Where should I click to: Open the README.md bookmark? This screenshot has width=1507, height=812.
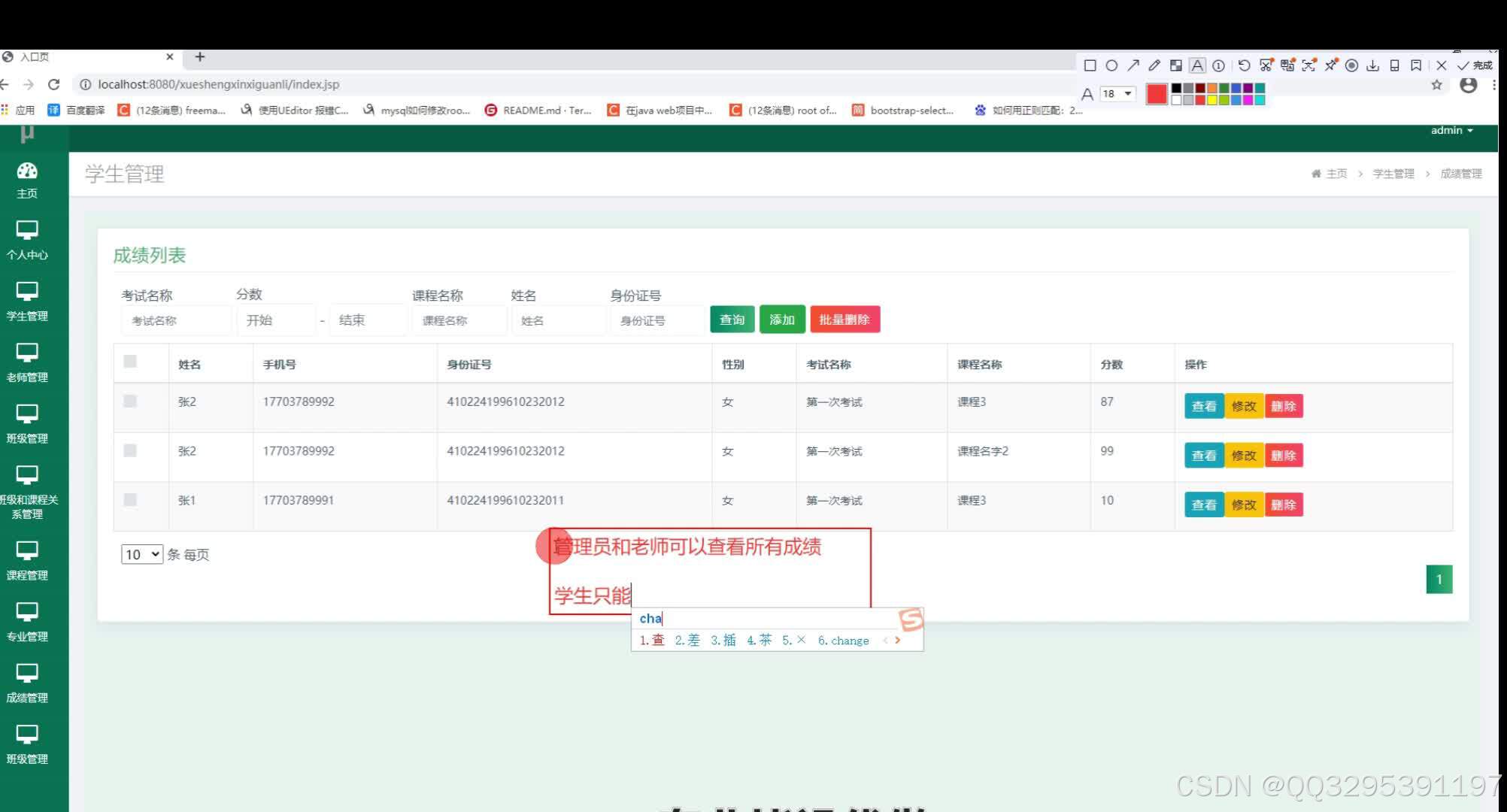click(538, 110)
